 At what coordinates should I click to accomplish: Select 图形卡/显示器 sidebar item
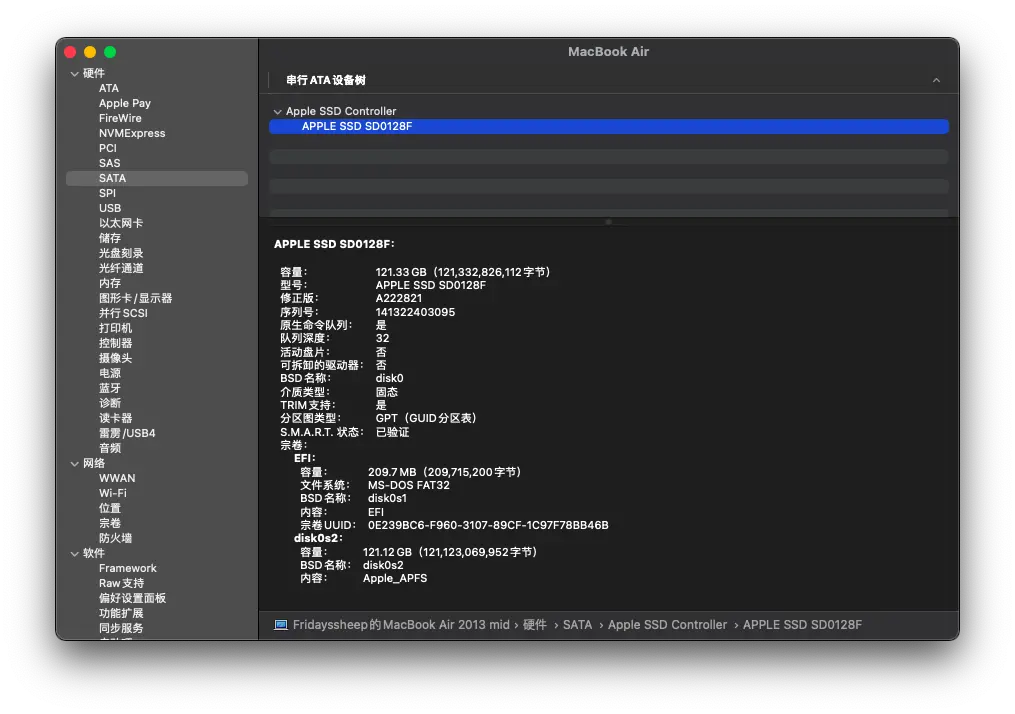(x=135, y=299)
